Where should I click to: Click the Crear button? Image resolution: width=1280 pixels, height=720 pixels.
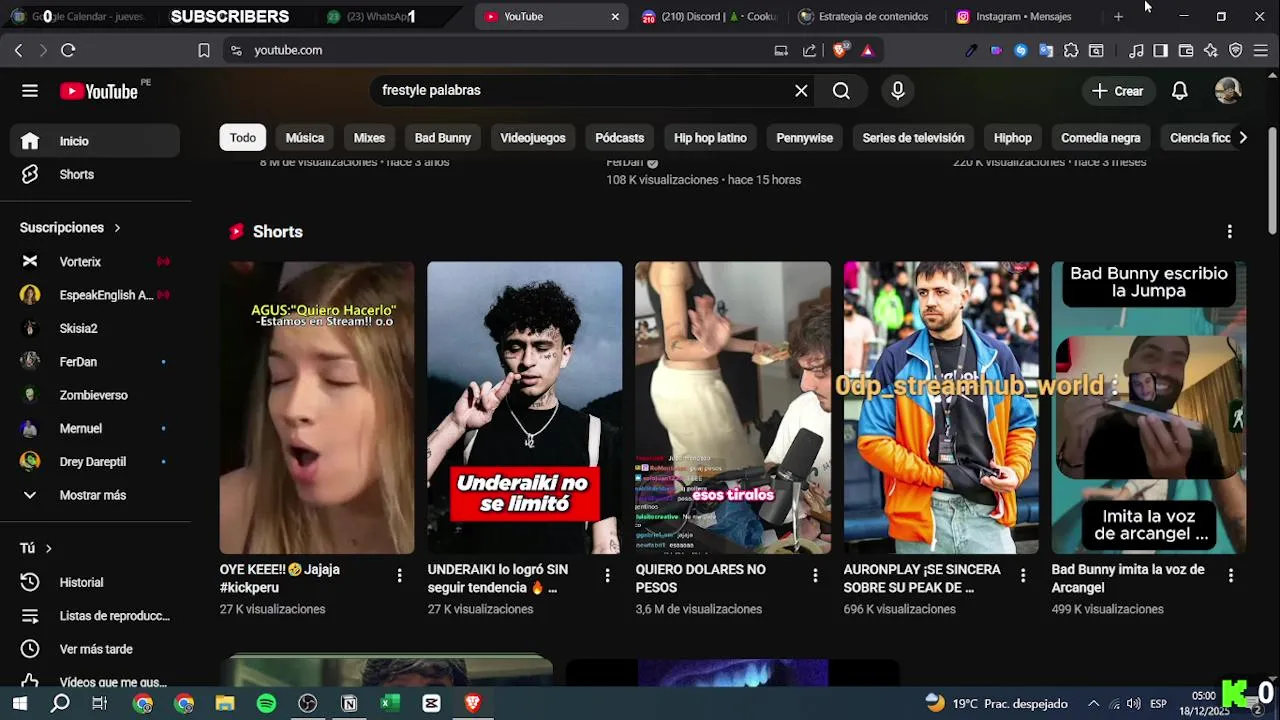(1118, 91)
